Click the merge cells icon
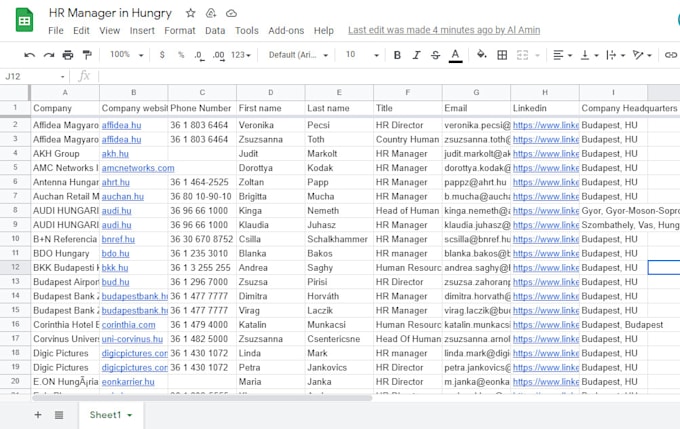The height and width of the screenshot is (429, 680). [x=523, y=55]
